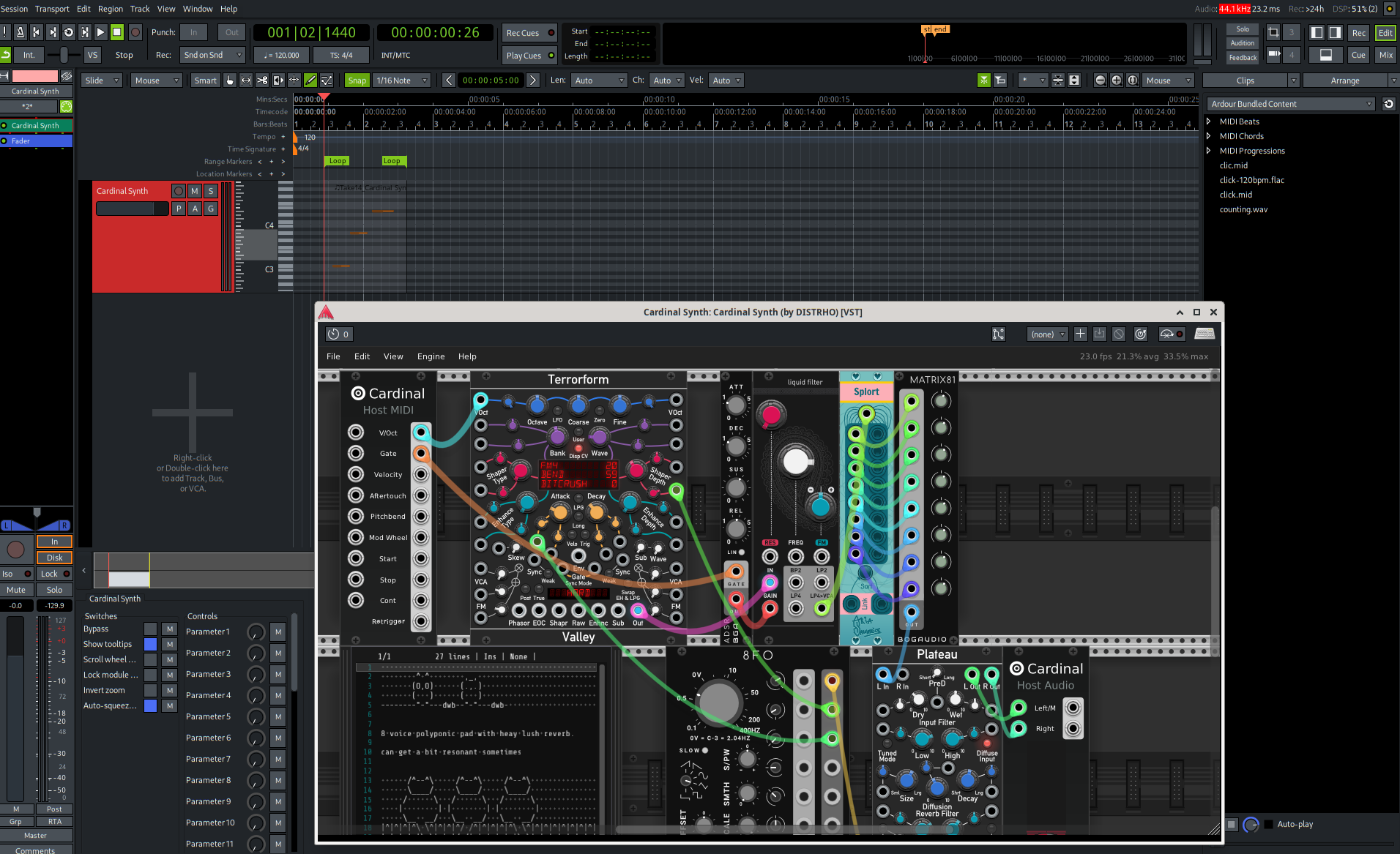1400x854 pixels.
Task: Open the Region menu
Action: click(111, 9)
